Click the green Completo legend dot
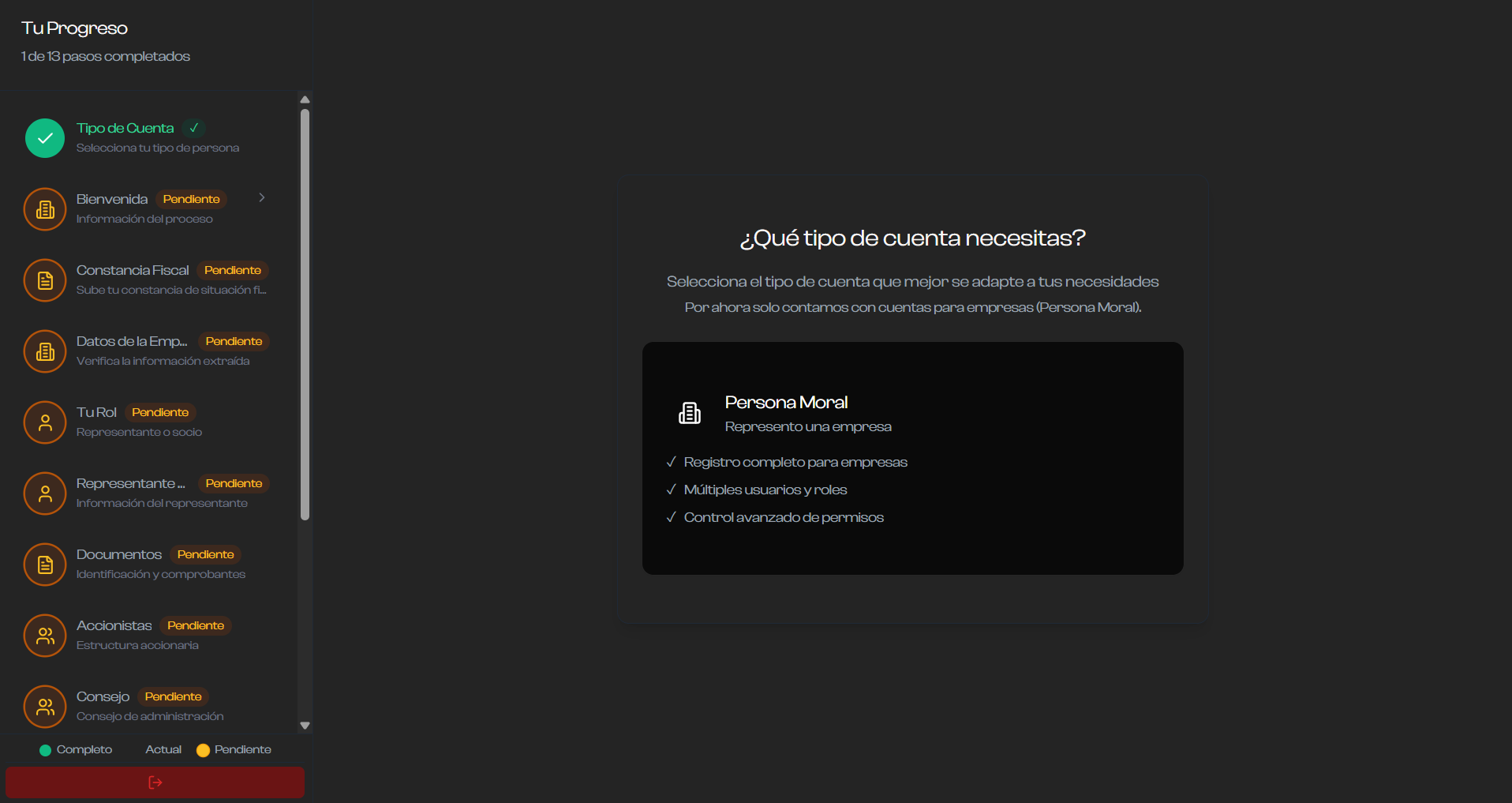The width and height of the screenshot is (1512, 803). click(x=45, y=750)
